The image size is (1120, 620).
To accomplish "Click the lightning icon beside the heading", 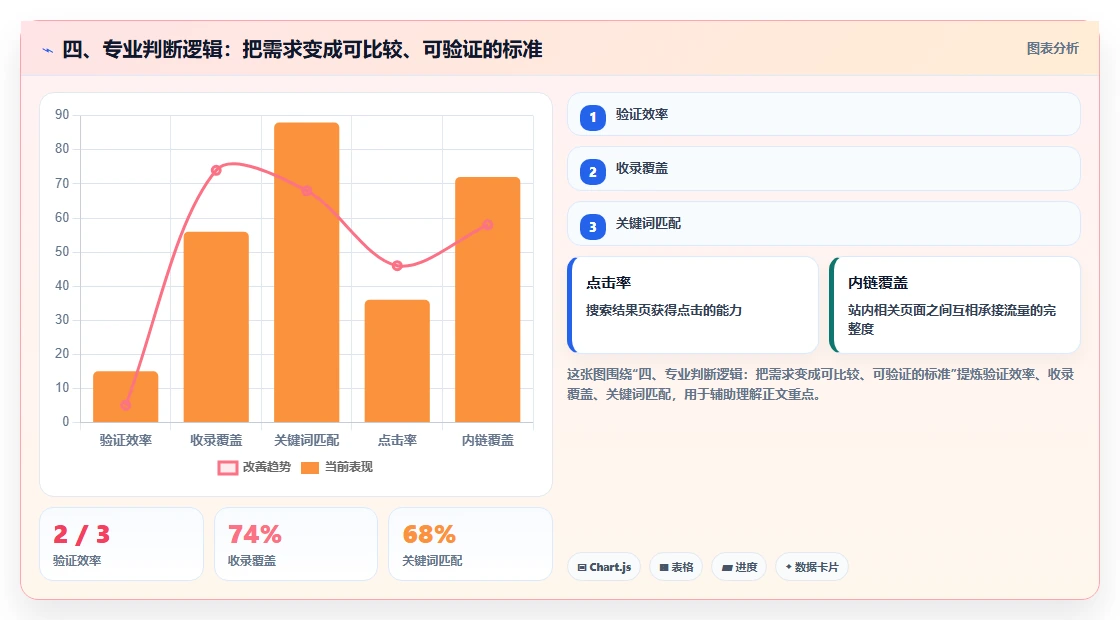I will pos(47,50).
